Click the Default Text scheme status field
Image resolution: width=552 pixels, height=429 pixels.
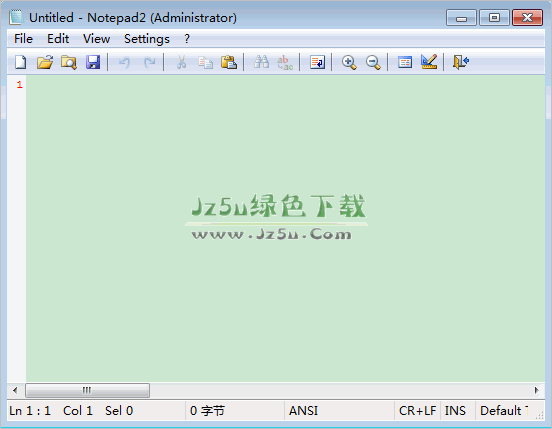[504, 411]
